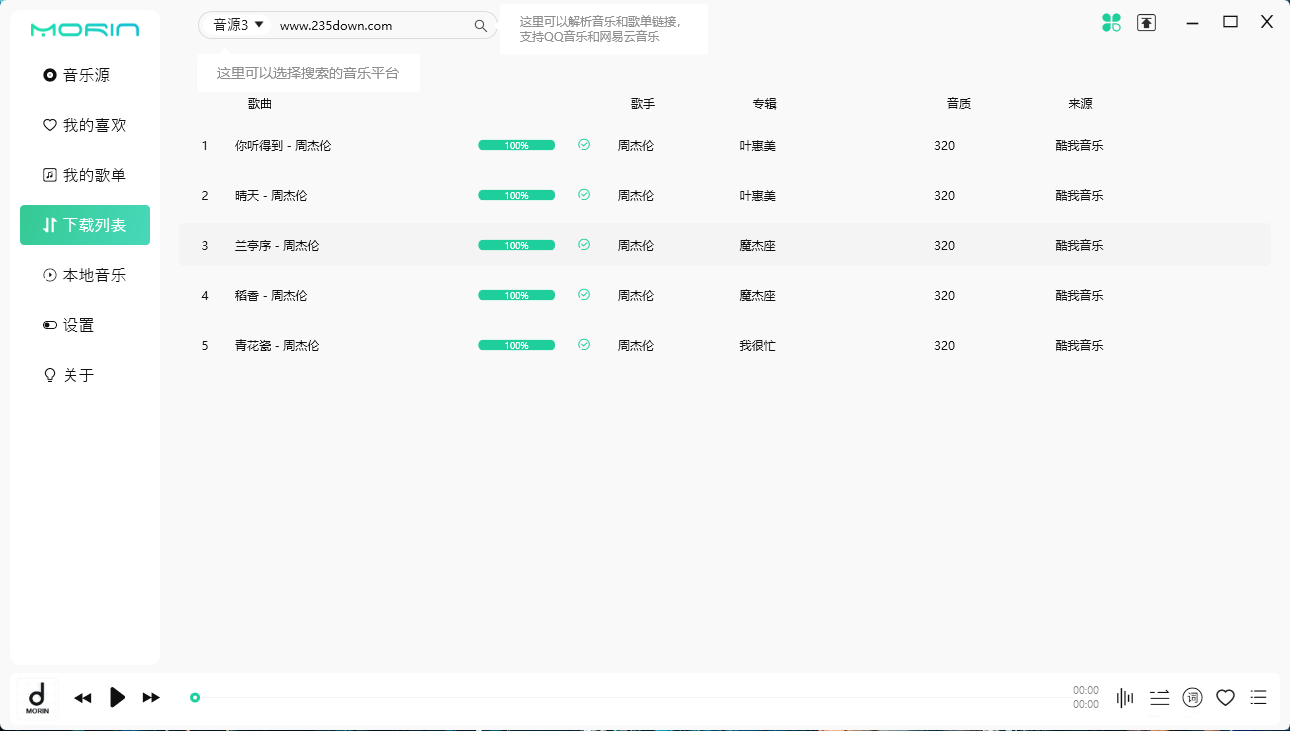Start playback with the play button
The height and width of the screenshot is (731, 1290).
pyautogui.click(x=117, y=697)
